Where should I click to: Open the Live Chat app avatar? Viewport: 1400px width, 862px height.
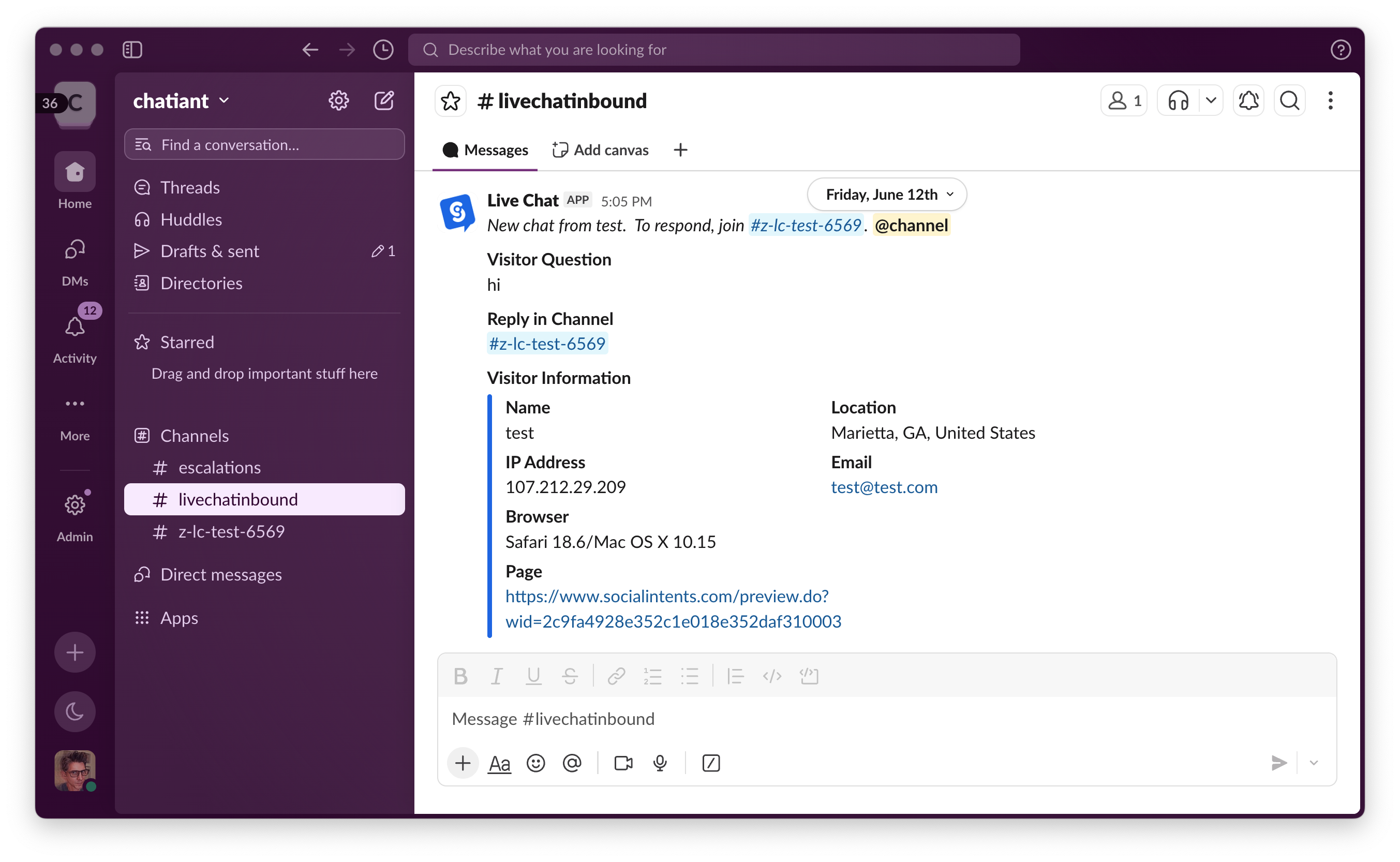[x=457, y=212]
